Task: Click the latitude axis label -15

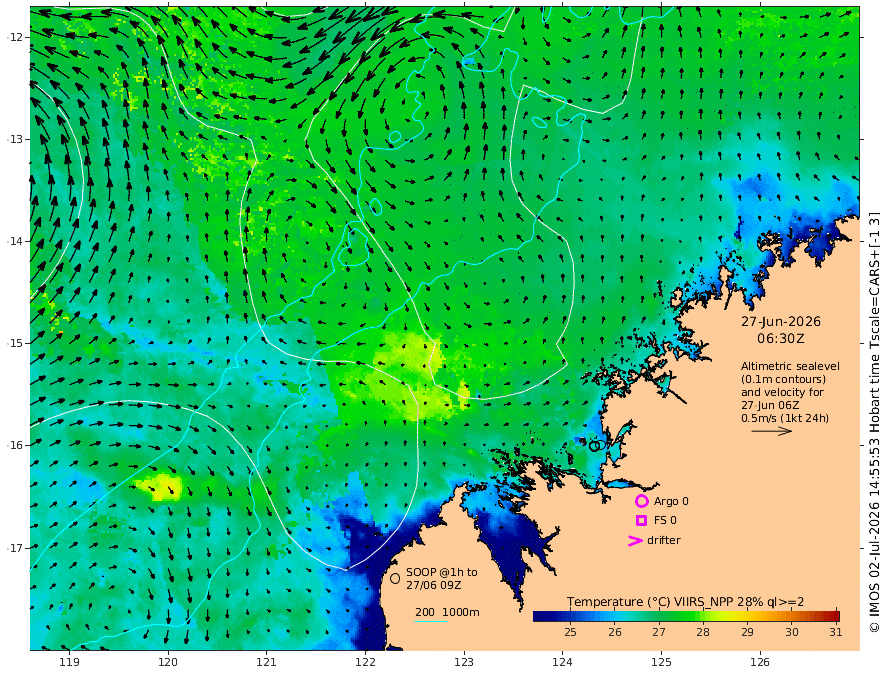Action: [x=16, y=343]
